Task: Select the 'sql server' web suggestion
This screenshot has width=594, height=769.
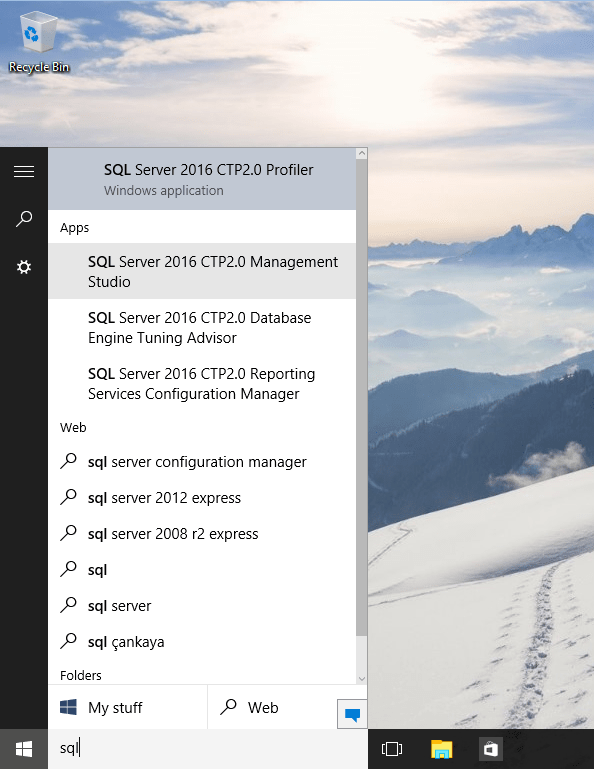Action: pos(202,606)
